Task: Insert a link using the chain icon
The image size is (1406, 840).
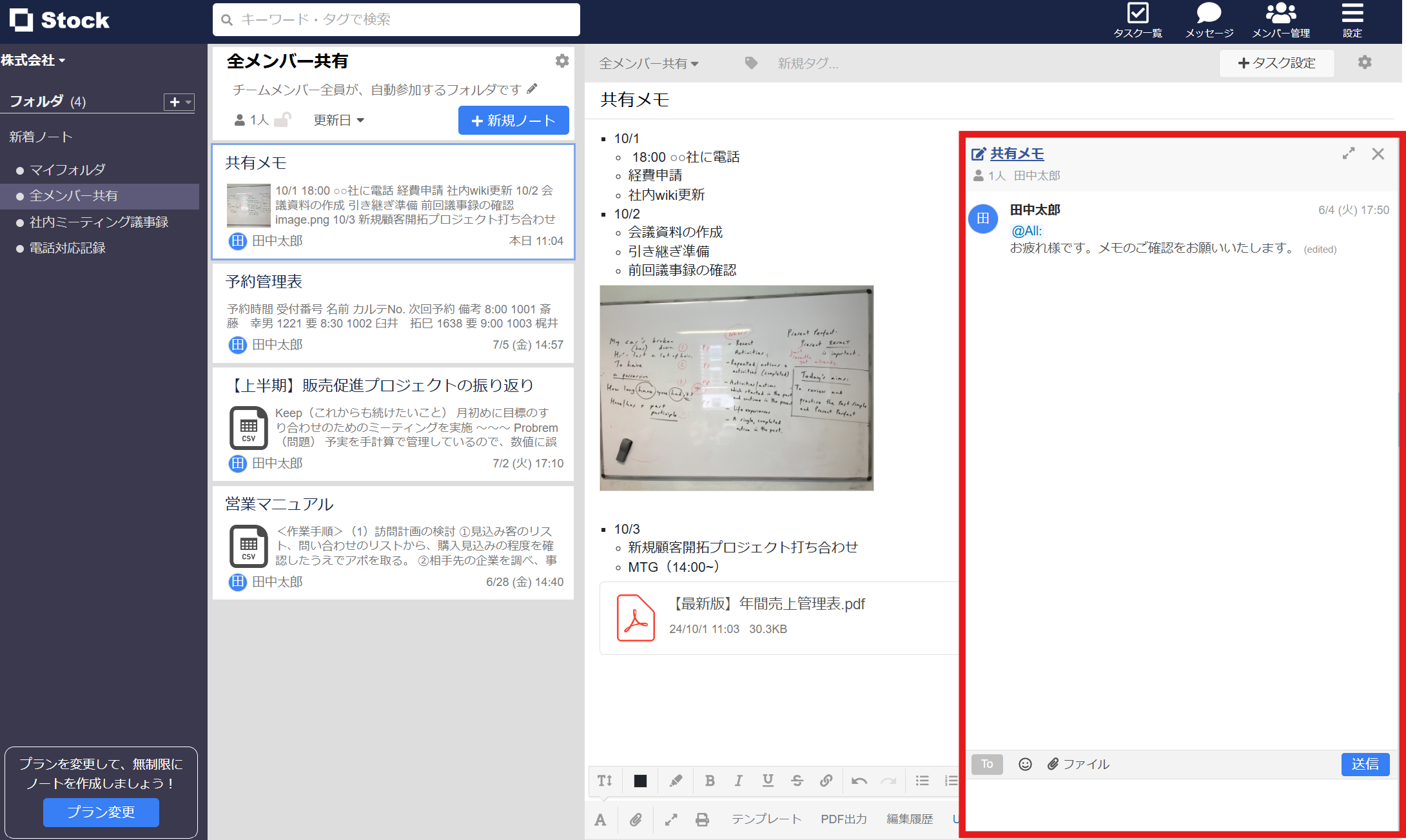Action: coord(826,781)
